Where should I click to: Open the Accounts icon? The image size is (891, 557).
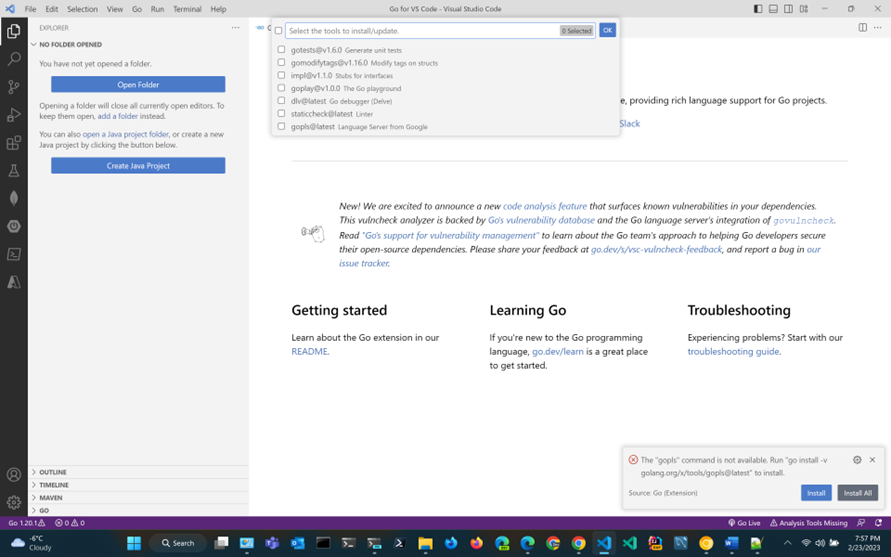[x=14, y=475]
